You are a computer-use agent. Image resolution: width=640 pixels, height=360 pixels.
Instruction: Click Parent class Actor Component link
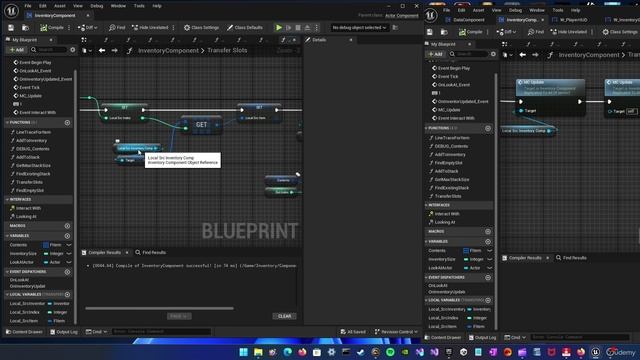tap(402, 16)
